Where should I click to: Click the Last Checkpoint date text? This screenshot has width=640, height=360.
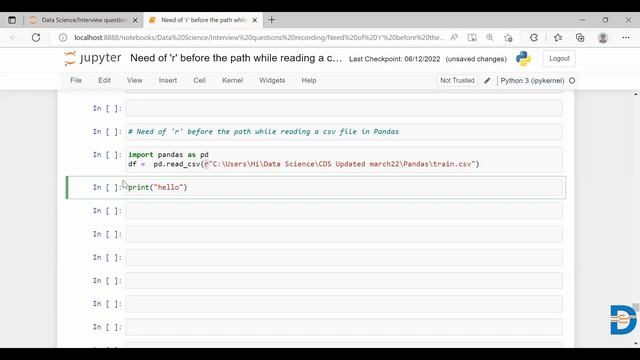point(395,59)
